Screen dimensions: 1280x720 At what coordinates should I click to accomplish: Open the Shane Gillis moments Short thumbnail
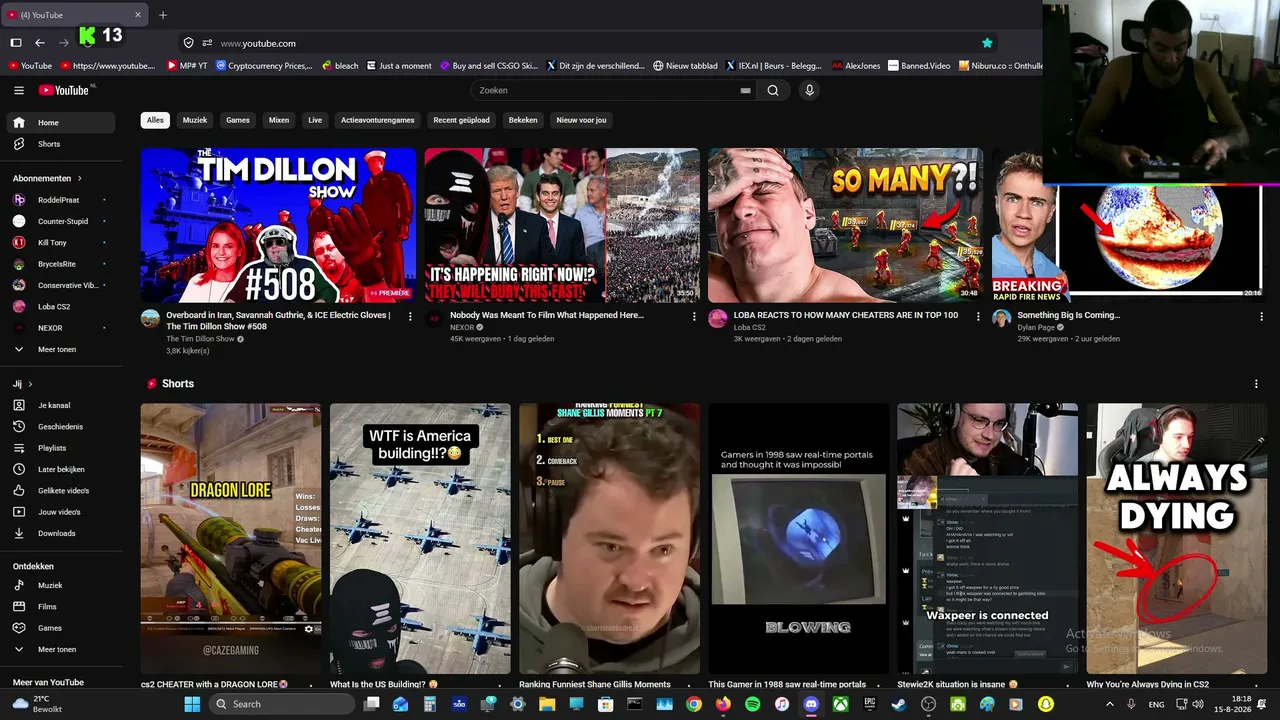point(609,538)
